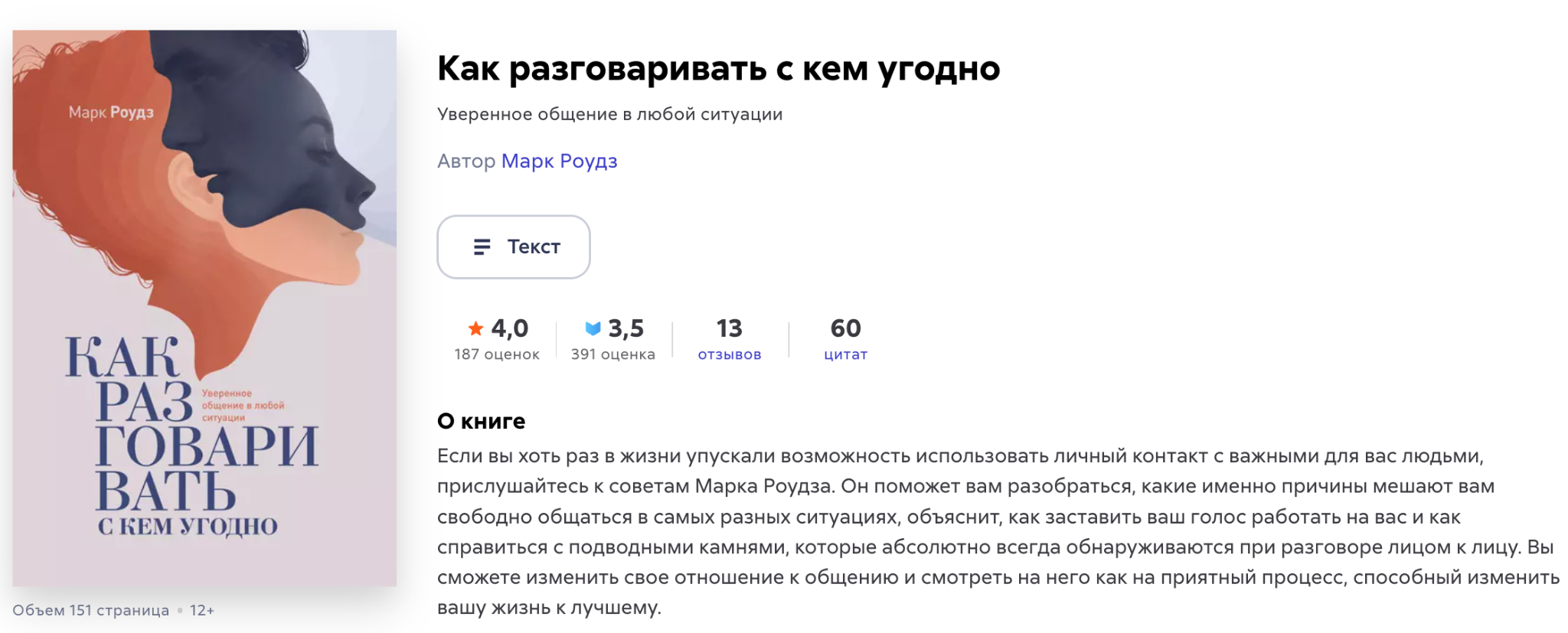Click the 'Автор' label before author name

coord(466,161)
